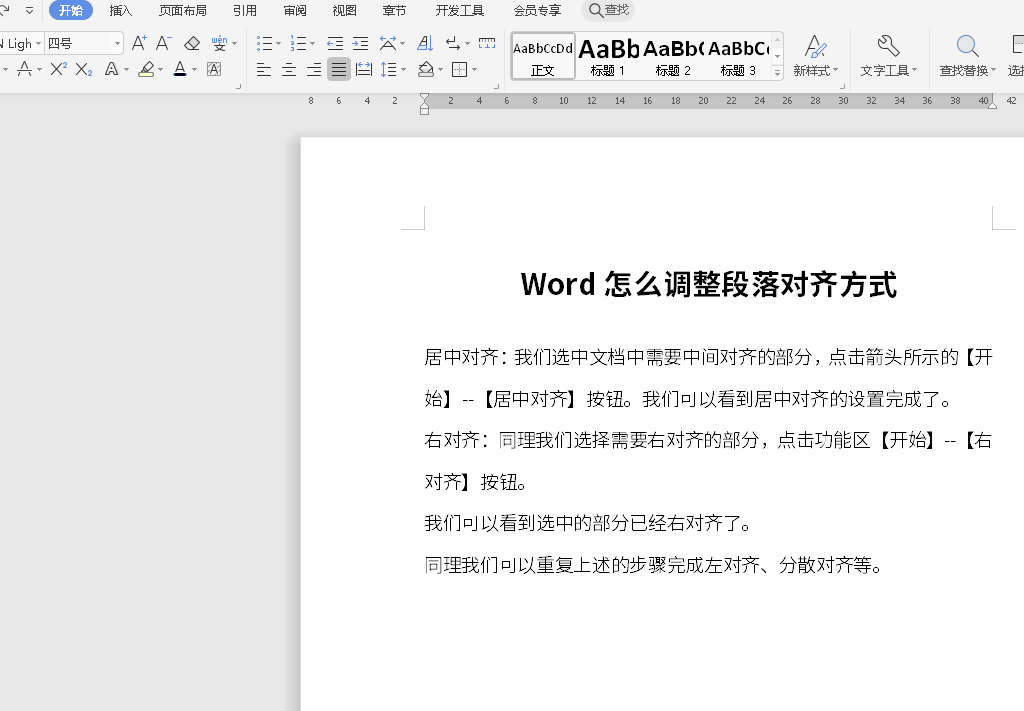Apply superscript X² formatting
Screen dimensions: 1024x711
(59, 69)
